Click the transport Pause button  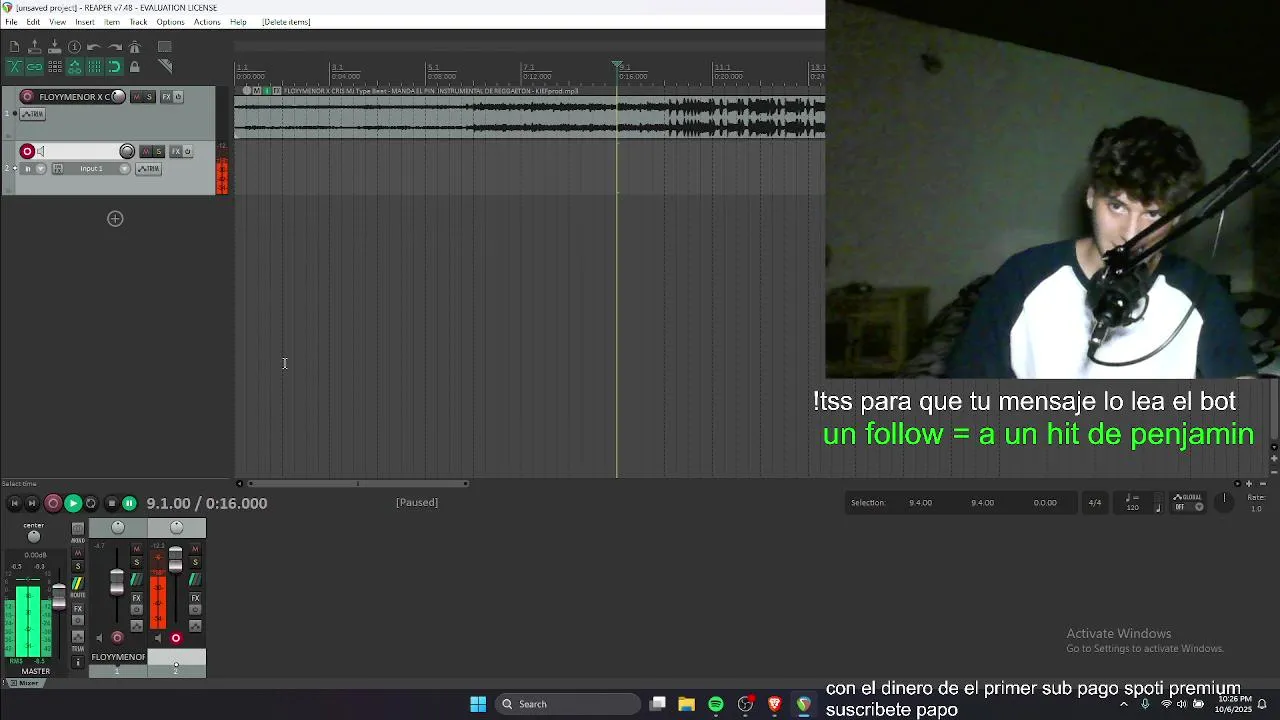[x=130, y=503]
